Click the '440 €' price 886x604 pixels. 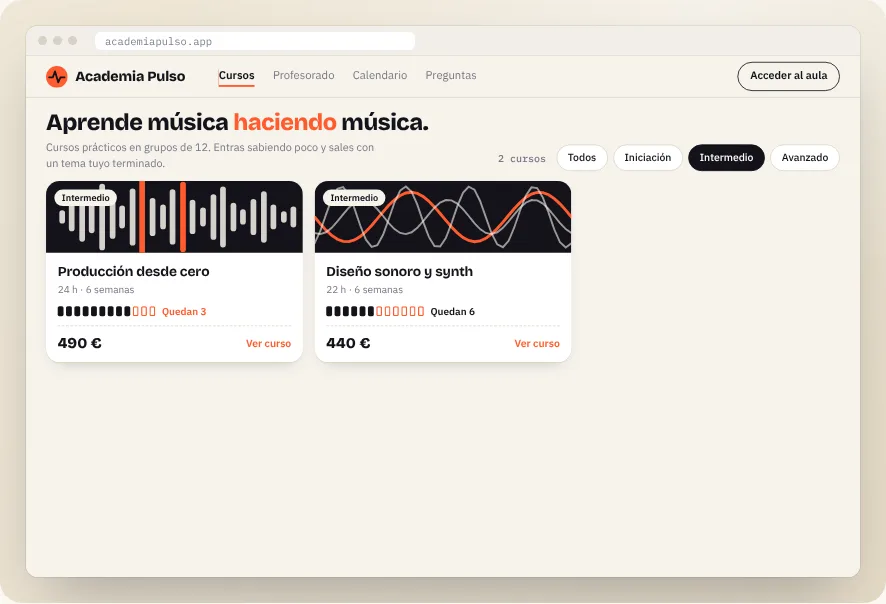[x=348, y=343]
